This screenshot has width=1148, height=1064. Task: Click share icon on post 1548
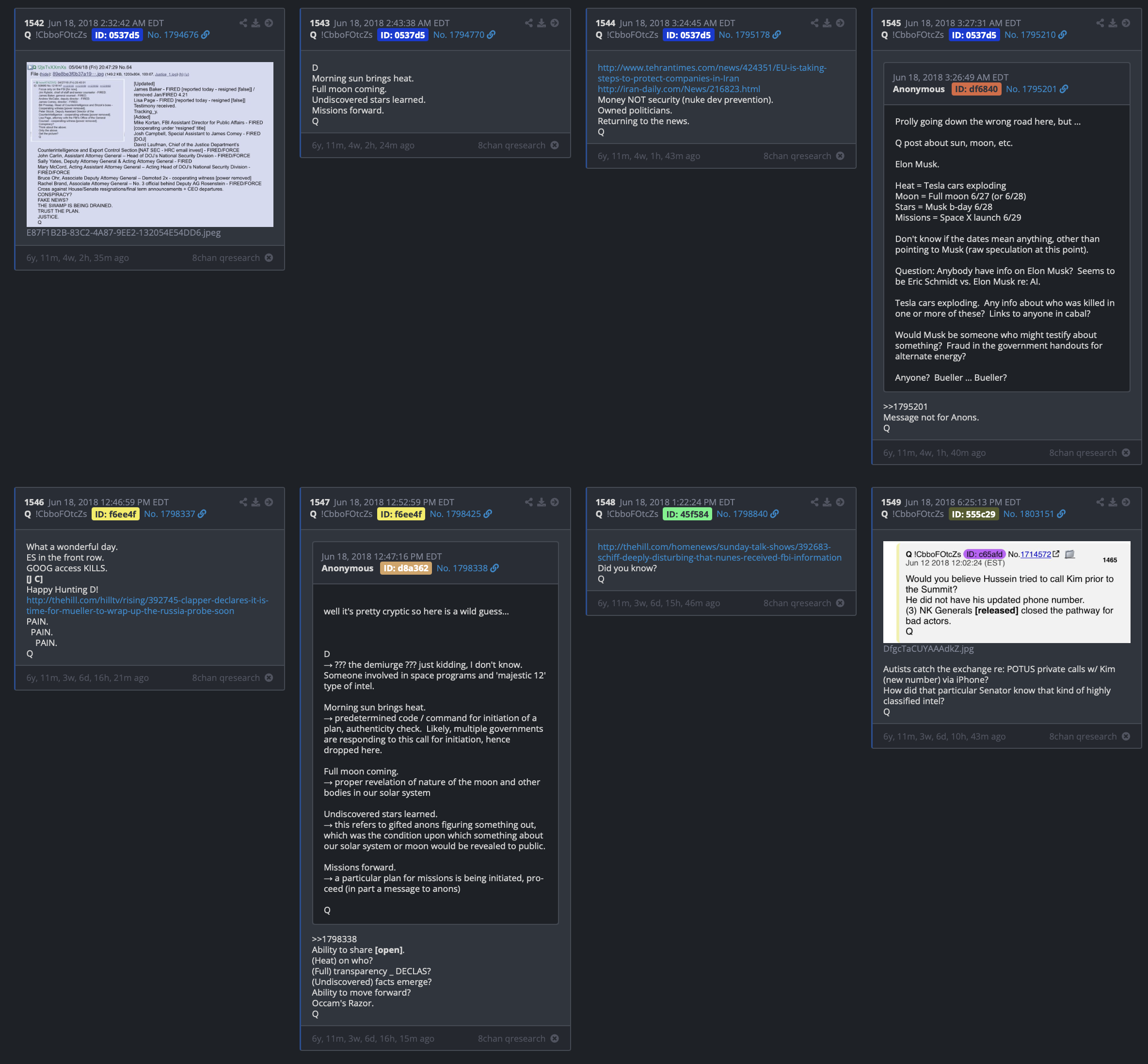[815, 502]
